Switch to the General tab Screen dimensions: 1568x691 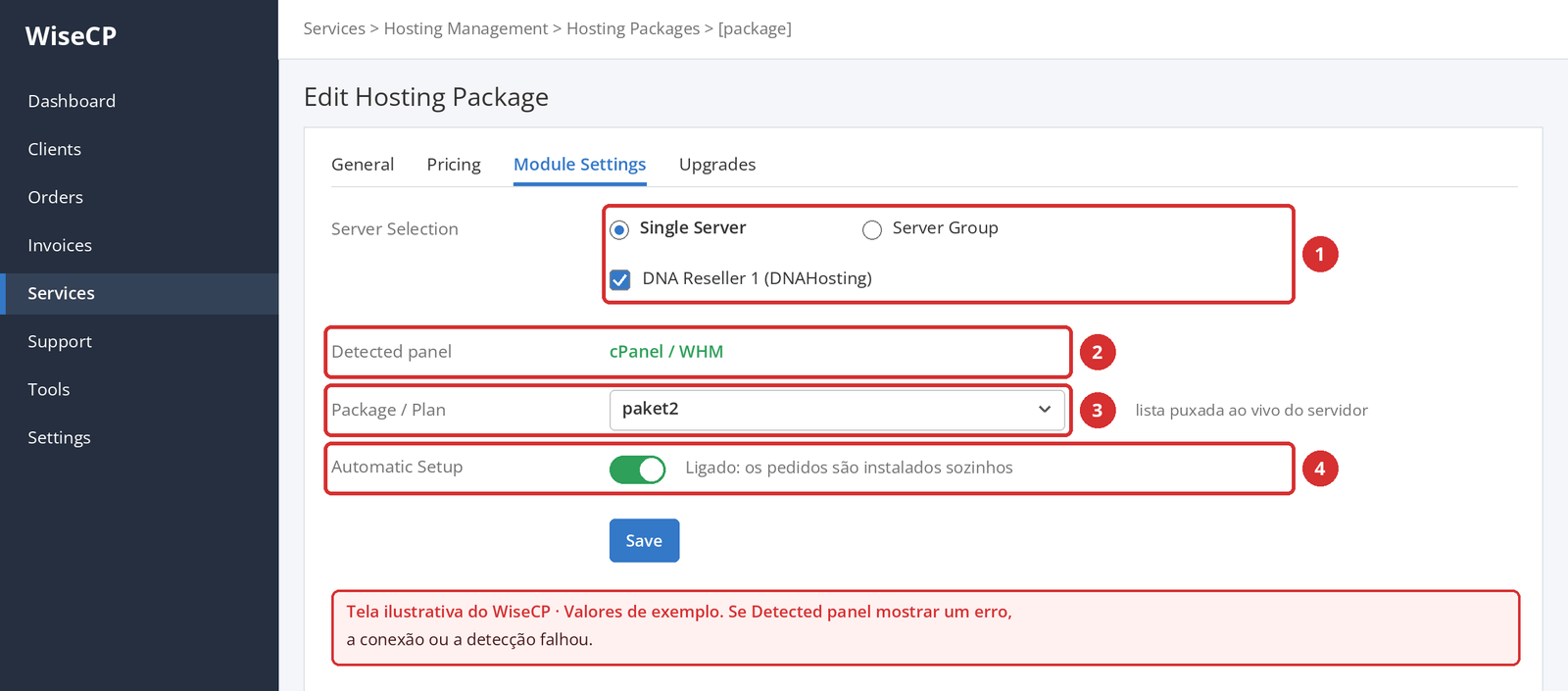tap(363, 165)
